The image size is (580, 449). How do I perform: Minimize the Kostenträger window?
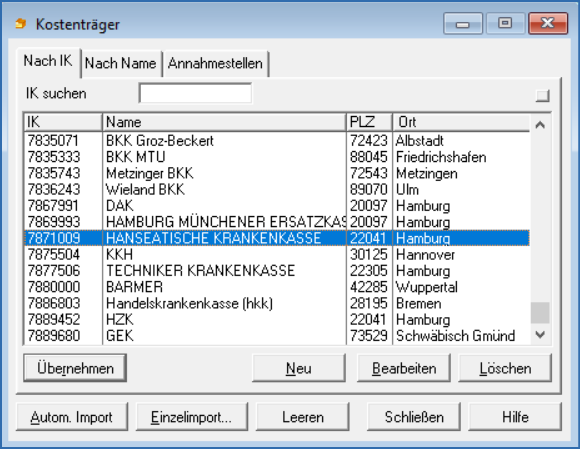(x=463, y=23)
